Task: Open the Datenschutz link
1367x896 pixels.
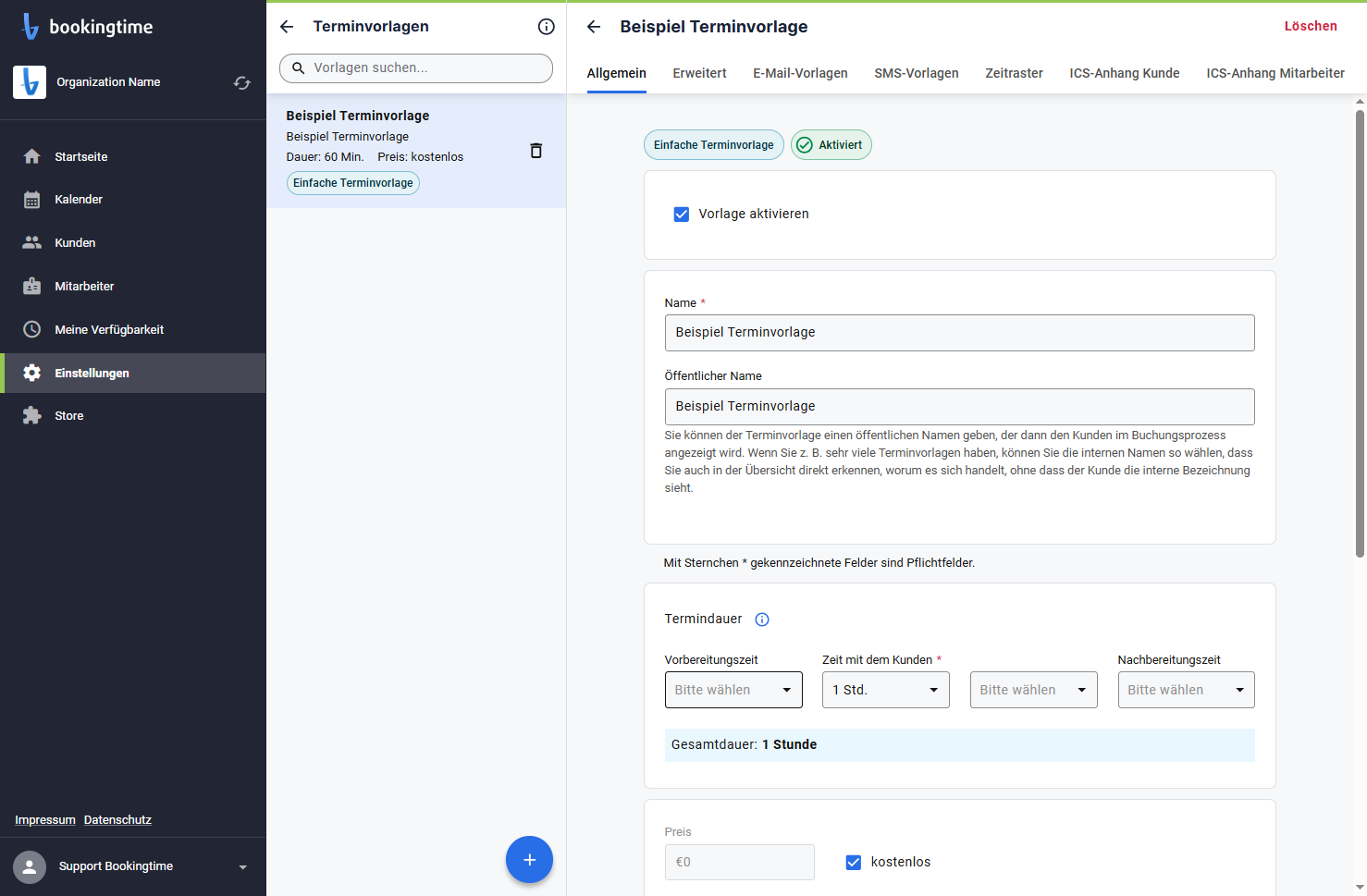Action: click(x=117, y=820)
